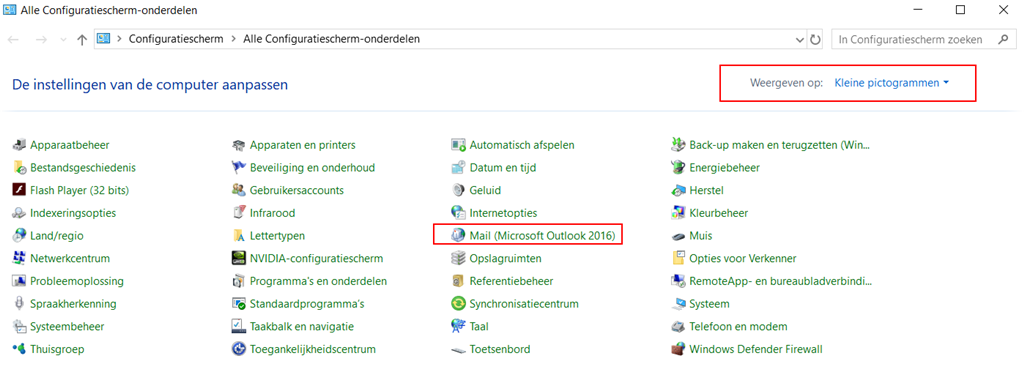Go up one level with the up arrow

[82, 39]
